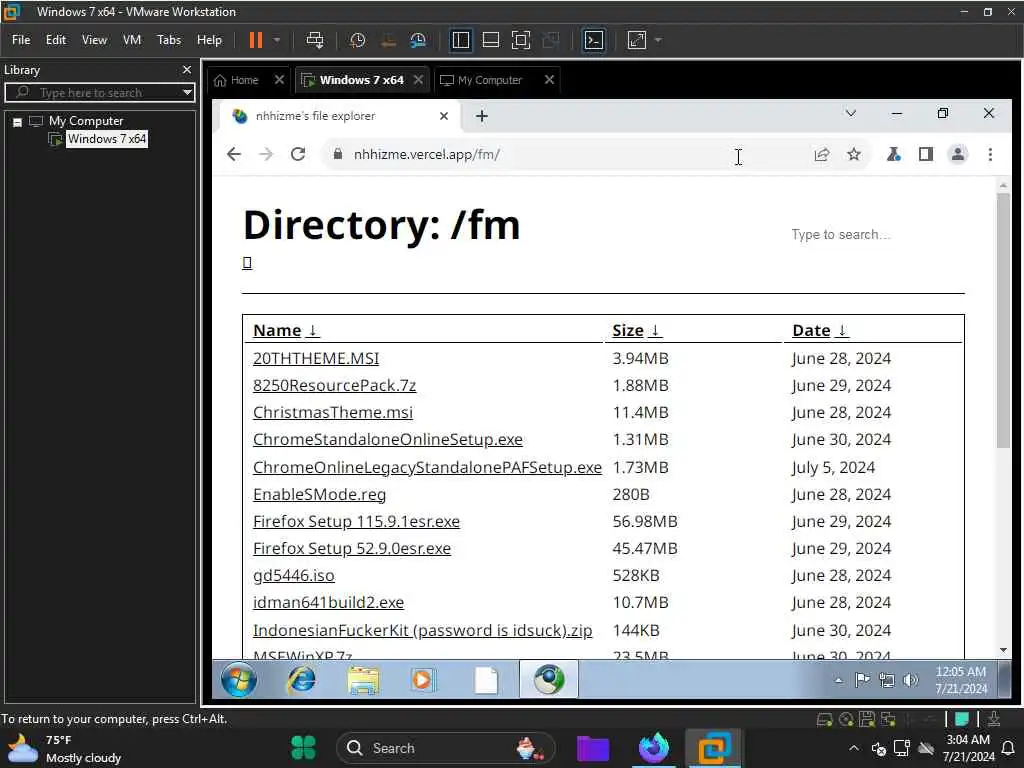Open the File menu in VMware
The image size is (1024, 768).
click(x=21, y=40)
